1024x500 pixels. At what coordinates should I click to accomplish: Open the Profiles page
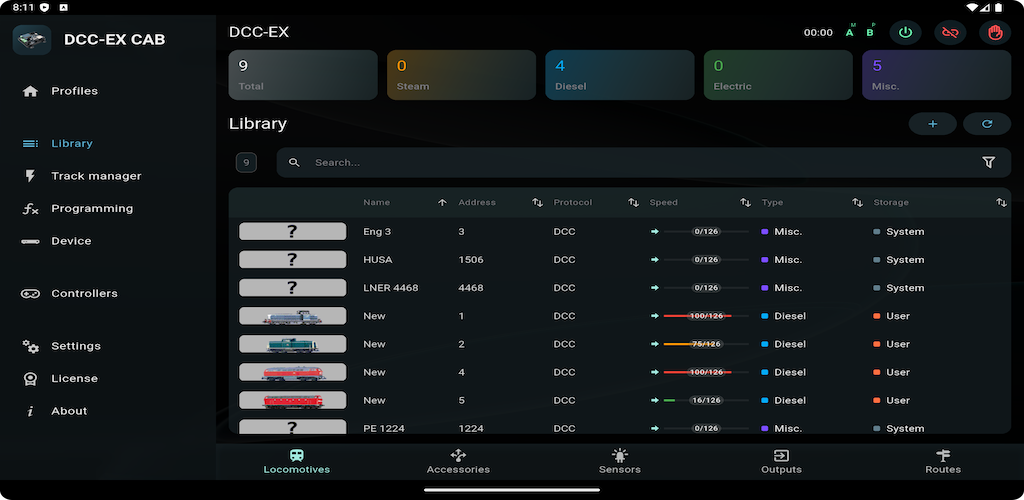(x=60, y=91)
